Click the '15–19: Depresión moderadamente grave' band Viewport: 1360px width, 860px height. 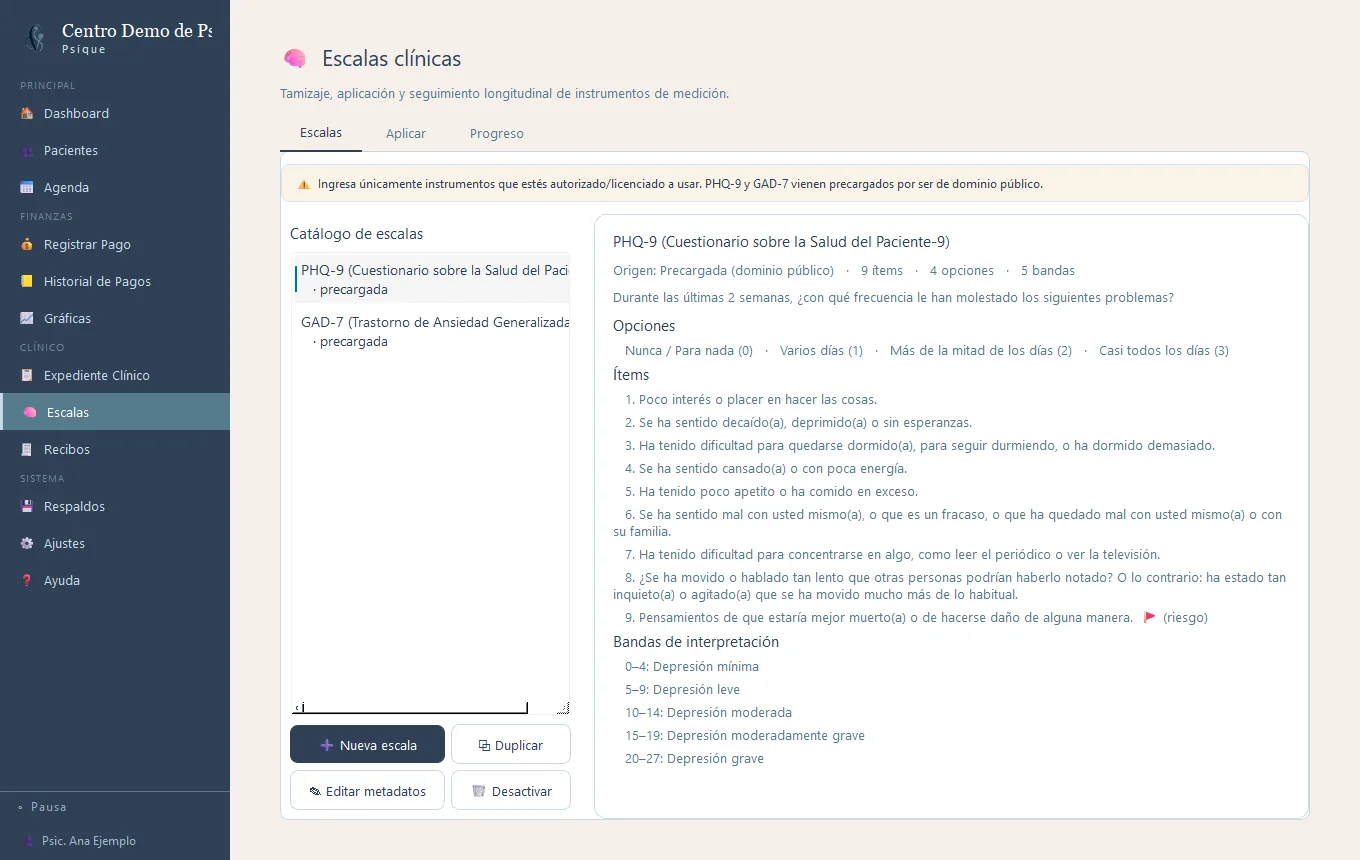click(745, 736)
